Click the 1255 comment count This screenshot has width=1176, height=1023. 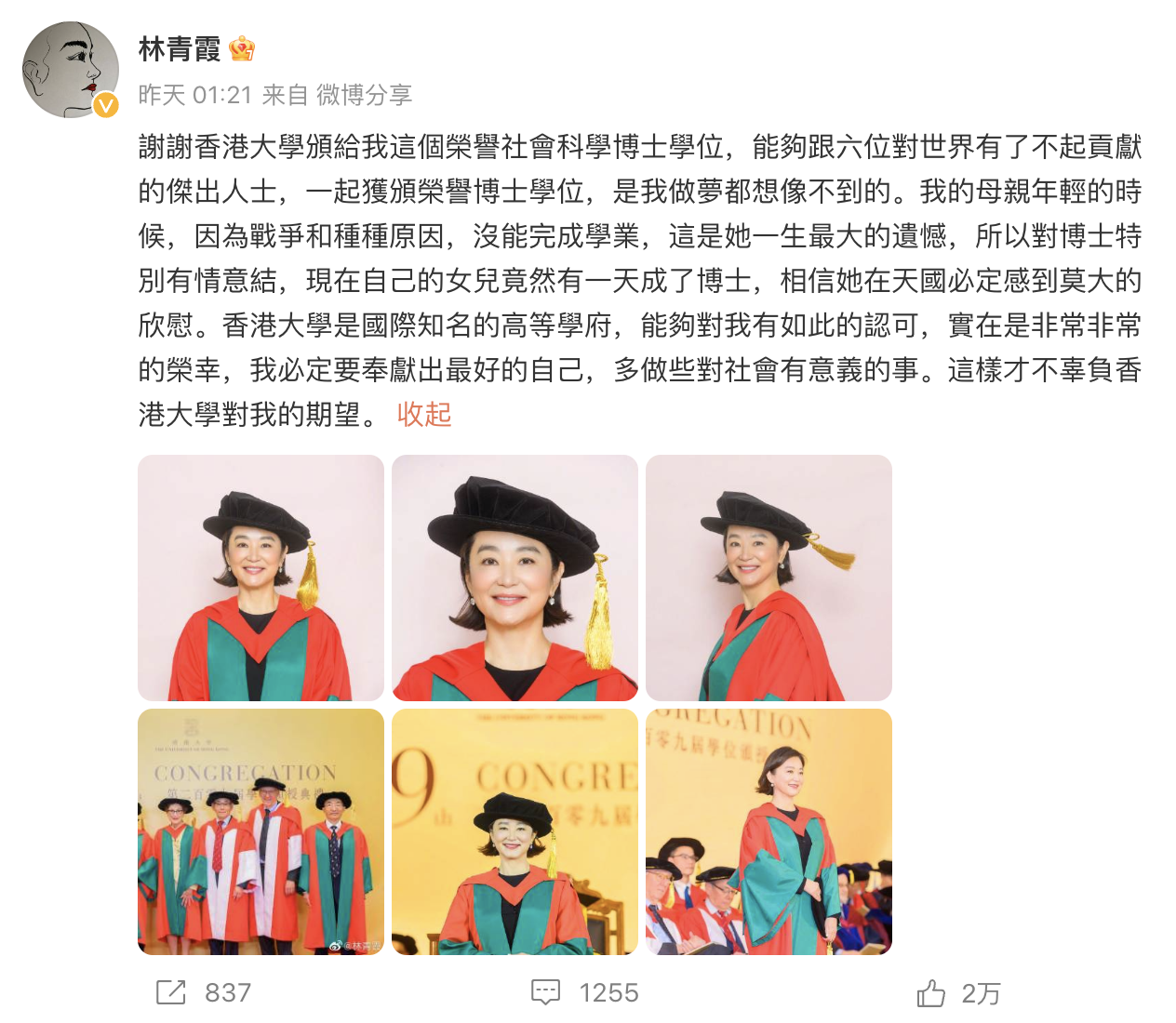608,993
